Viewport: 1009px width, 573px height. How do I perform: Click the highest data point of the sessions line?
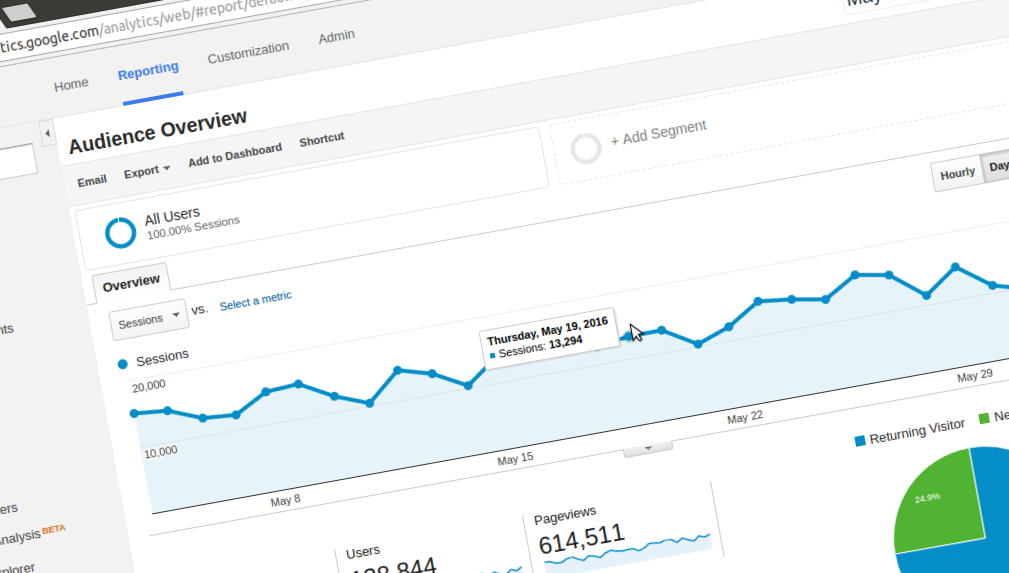coord(955,267)
